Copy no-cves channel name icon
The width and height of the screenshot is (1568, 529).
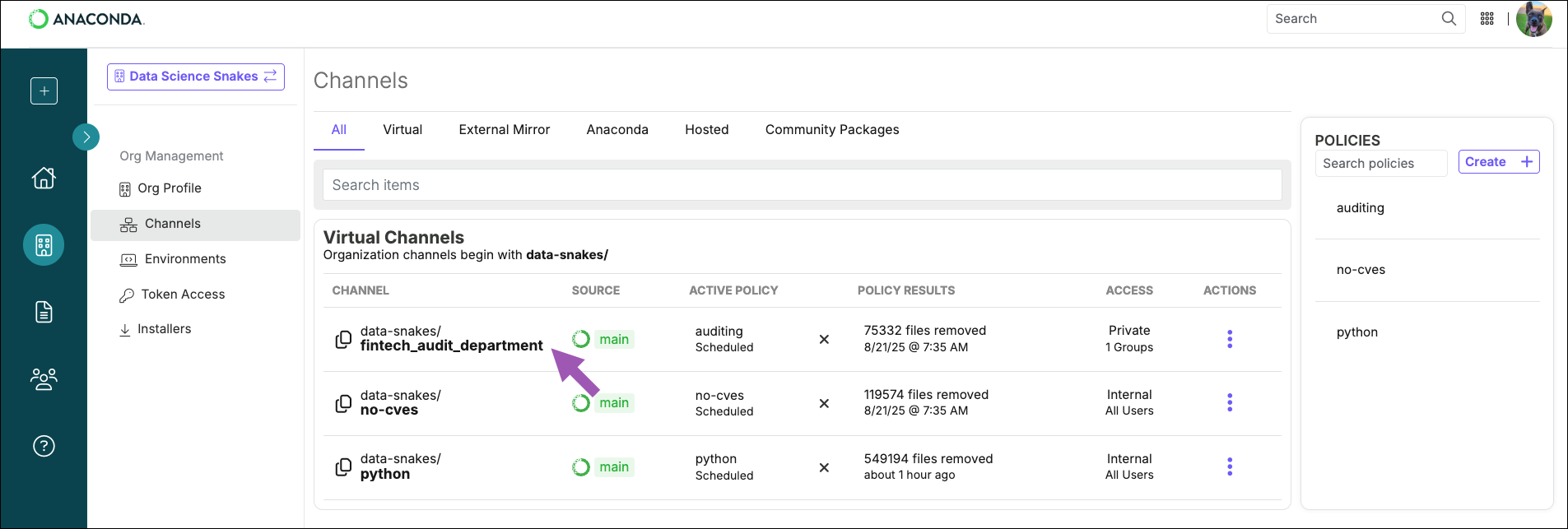[x=343, y=404]
